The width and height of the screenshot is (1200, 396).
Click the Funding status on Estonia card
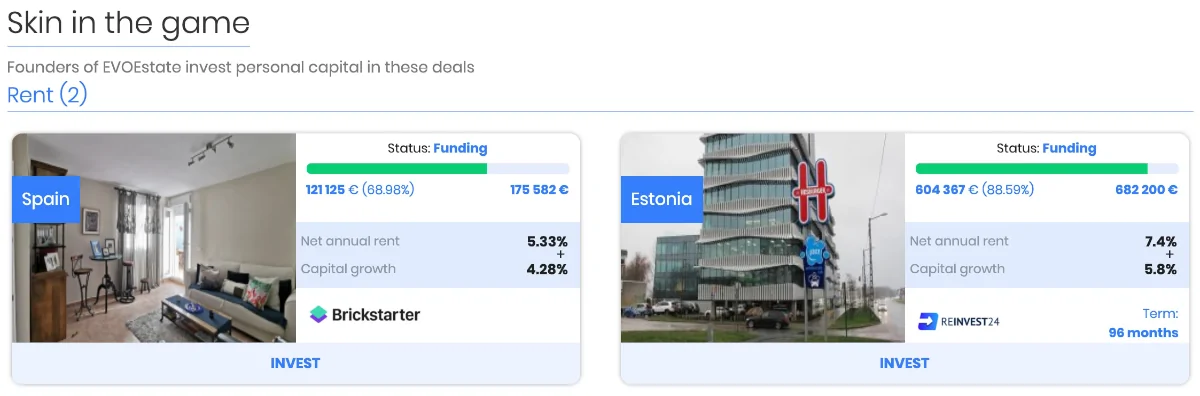pyautogui.click(x=1069, y=148)
